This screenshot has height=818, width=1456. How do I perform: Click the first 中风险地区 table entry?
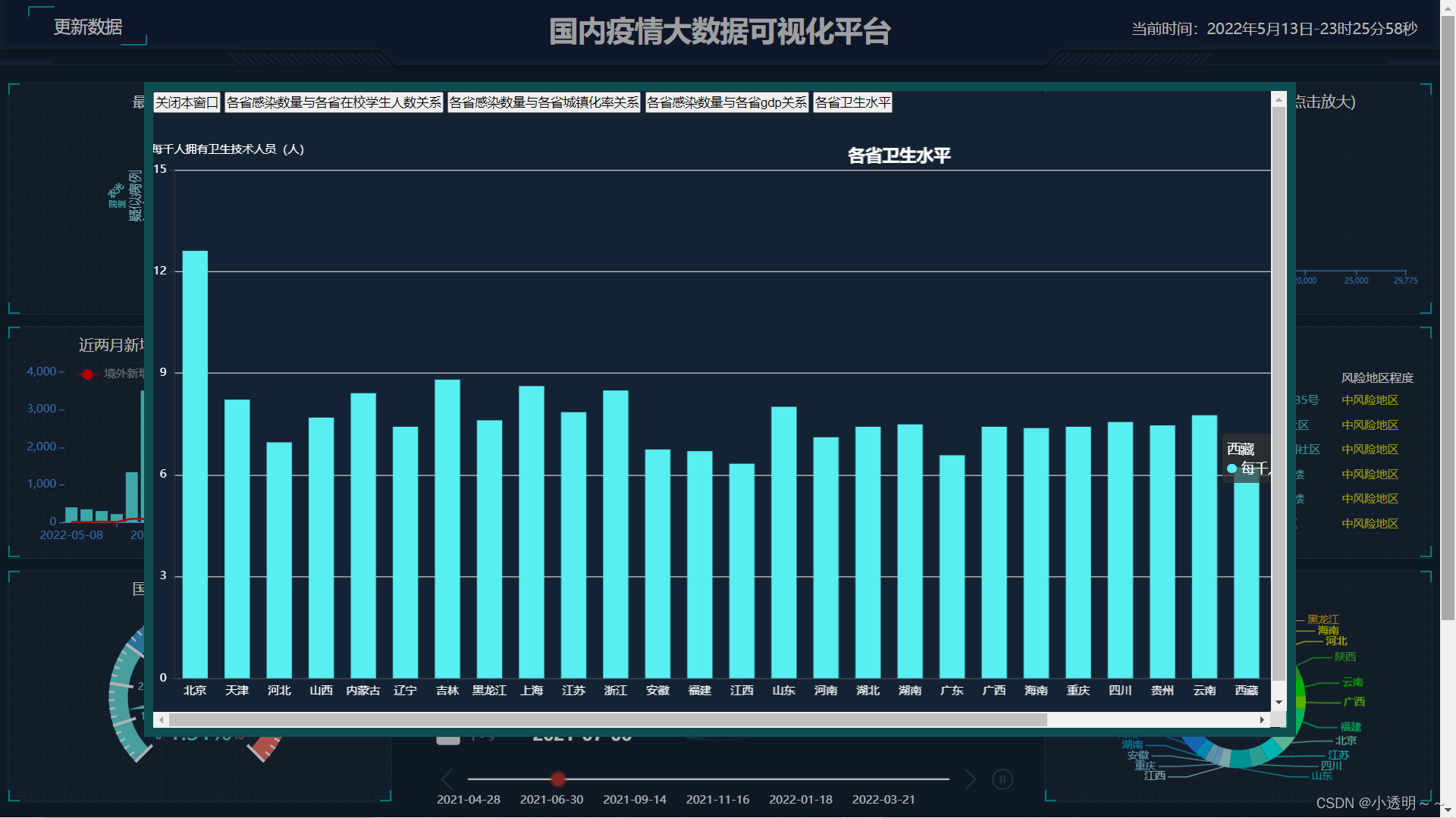coord(1370,400)
